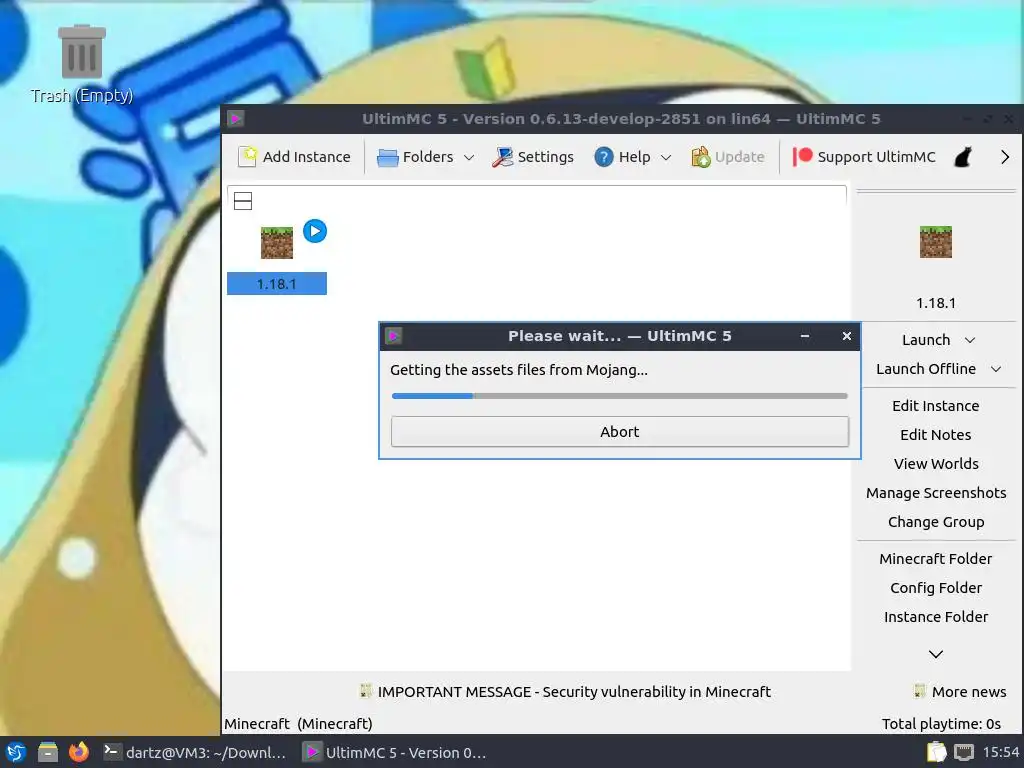Open the Minecraft Folder
This screenshot has width=1024, height=768.
tap(936, 559)
